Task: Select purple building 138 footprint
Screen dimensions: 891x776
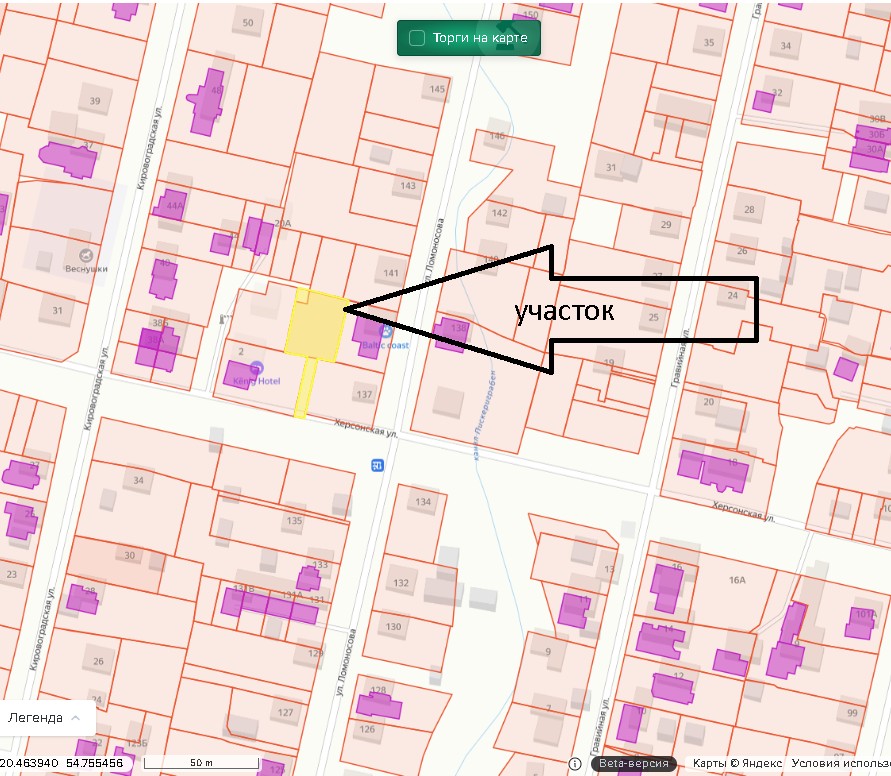Action: coord(452,333)
